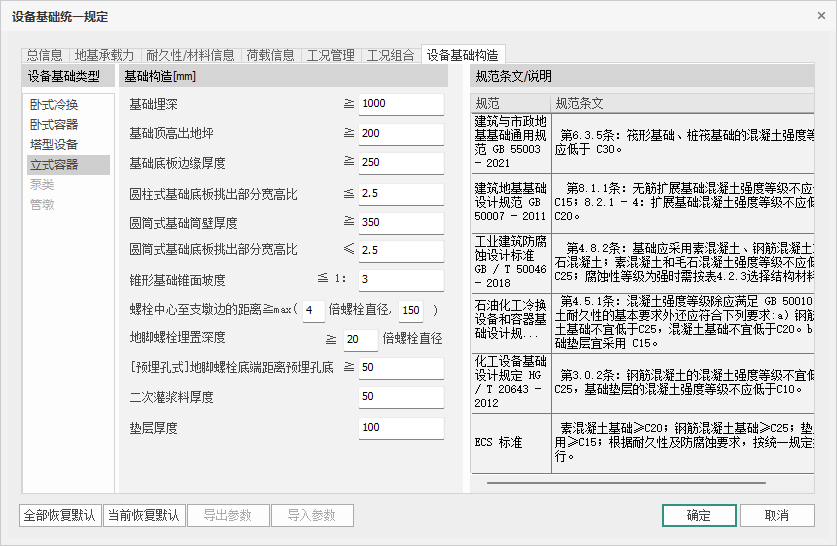The image size is (837, 546).
Task: Edit the 锥形基础锥面坡度 input field
Action: click(x=400, y=279)
